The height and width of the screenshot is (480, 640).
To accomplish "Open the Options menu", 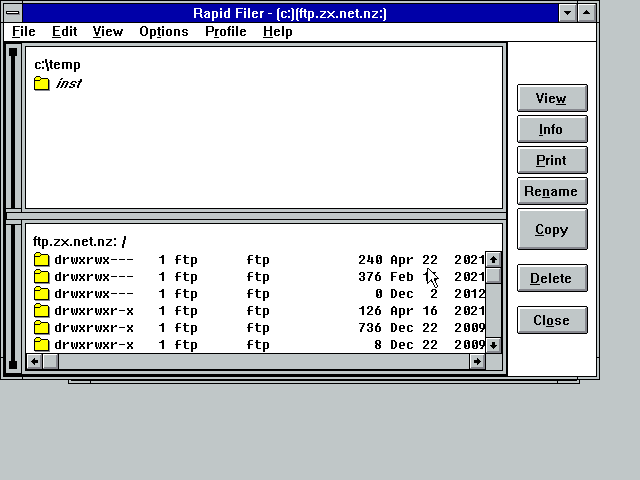I will point(164,31).
